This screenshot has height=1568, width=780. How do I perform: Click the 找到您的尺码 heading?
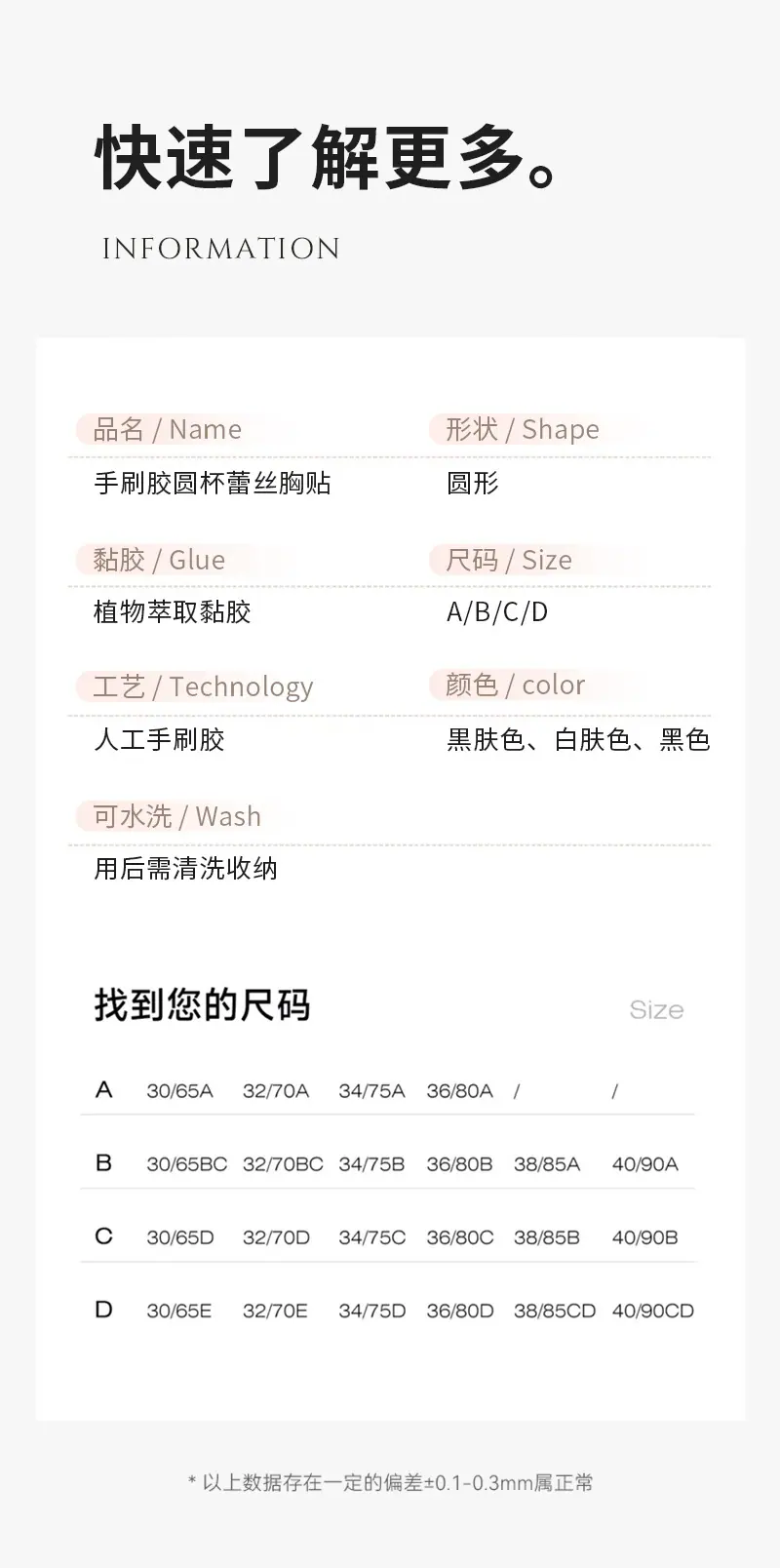[203, 1005]
